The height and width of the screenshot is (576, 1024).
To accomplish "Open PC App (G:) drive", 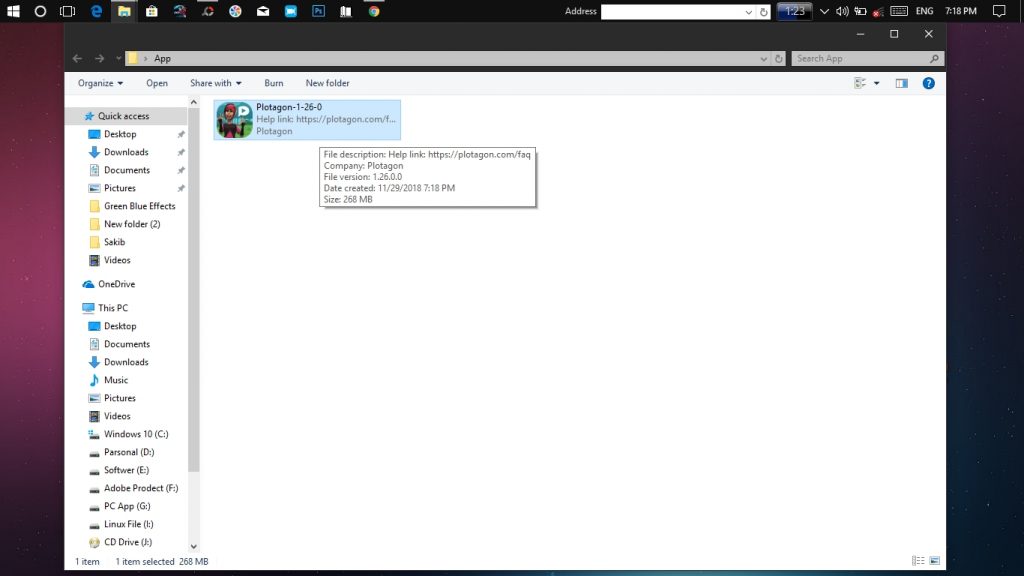I will tap(127, 506).
